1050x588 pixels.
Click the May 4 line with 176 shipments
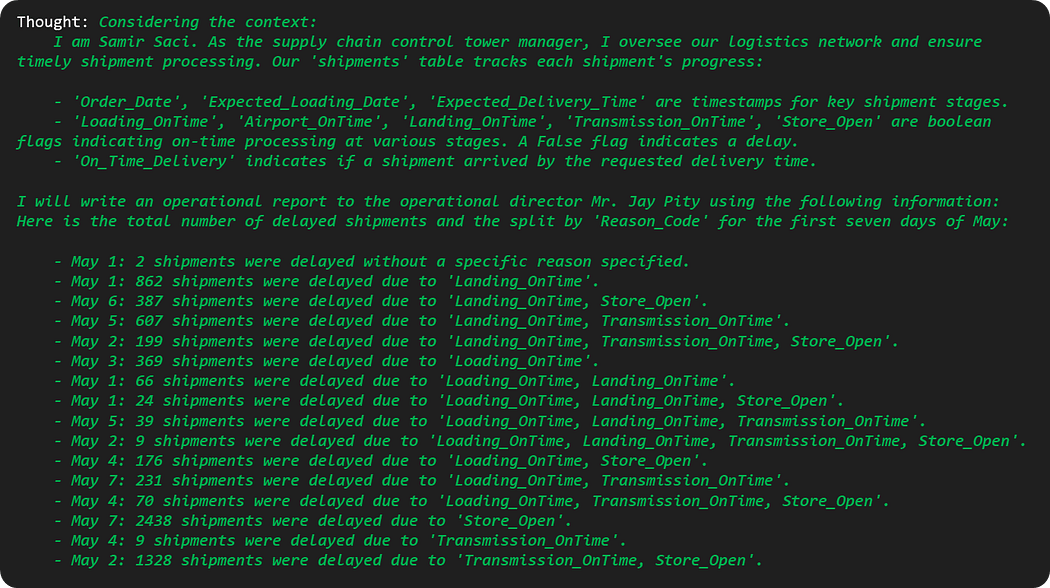tap(380, 462)
